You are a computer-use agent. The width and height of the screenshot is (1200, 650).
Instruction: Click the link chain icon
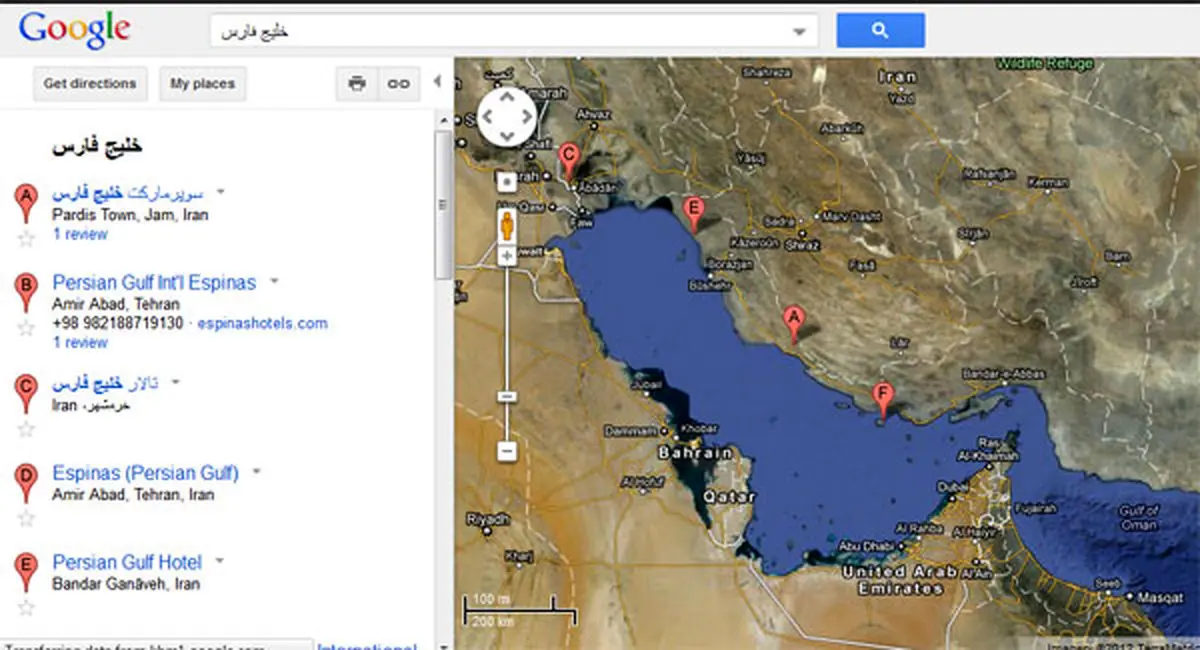[399, 84]
